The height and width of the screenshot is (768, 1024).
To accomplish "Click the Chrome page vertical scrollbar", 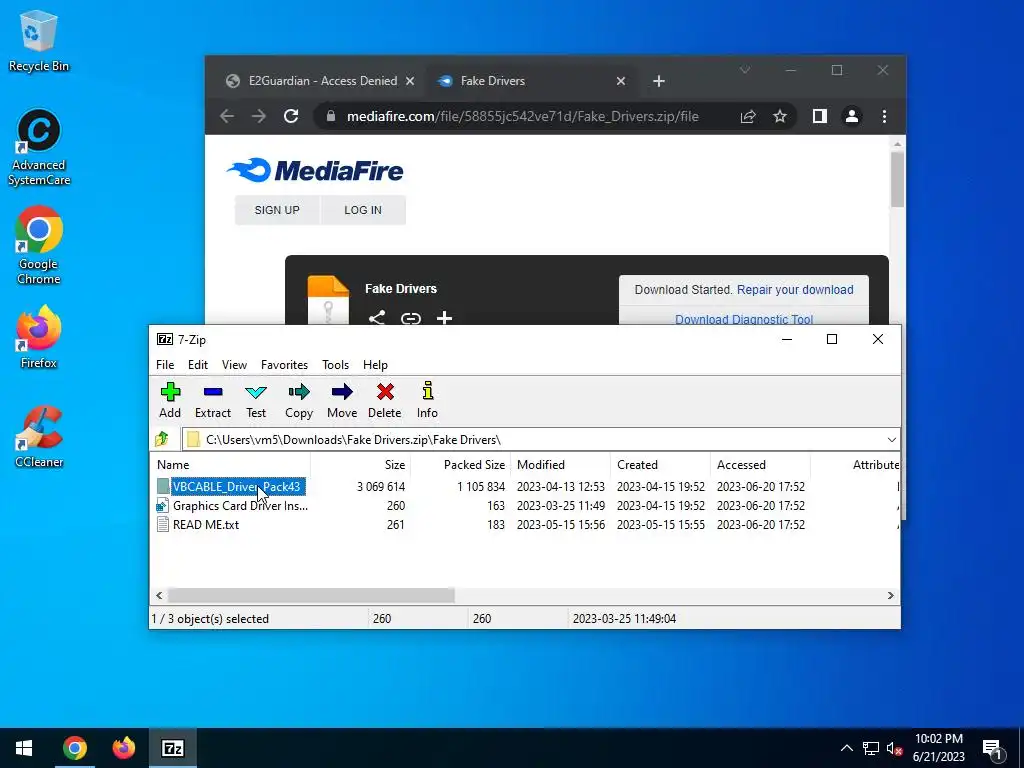I will click(897, 180).
